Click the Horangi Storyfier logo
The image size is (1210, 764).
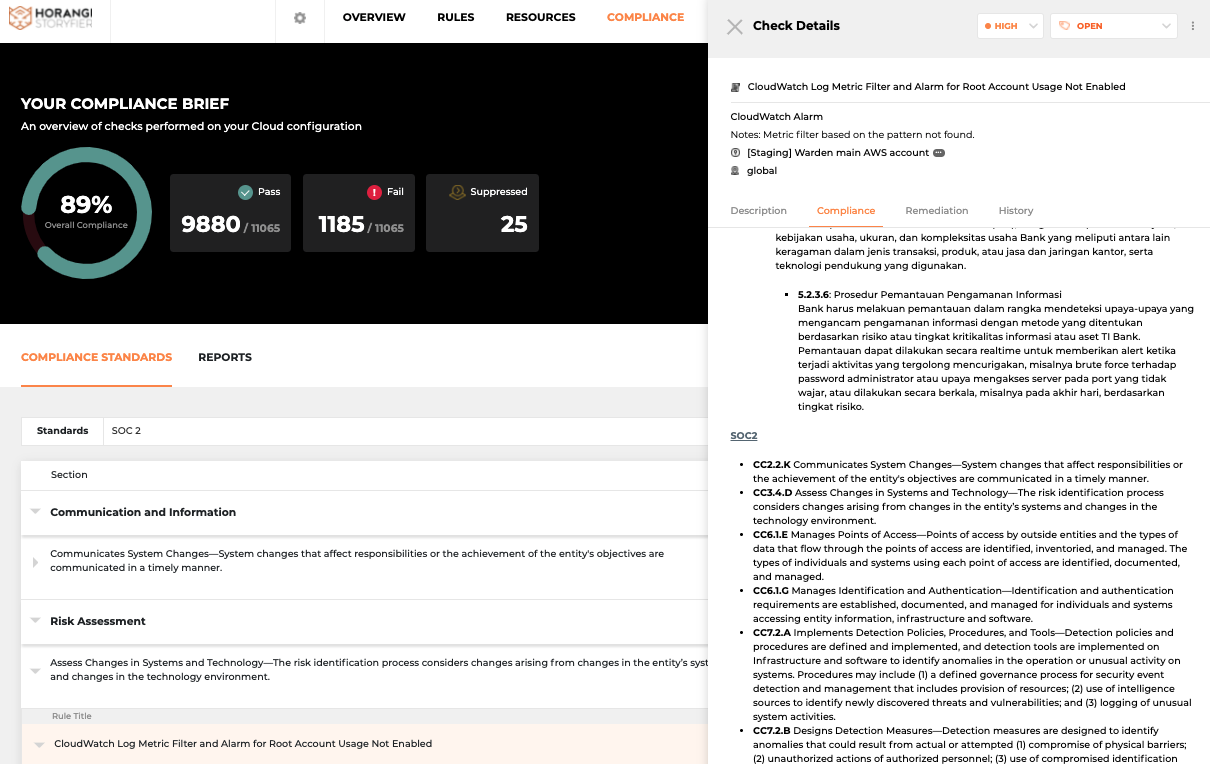tap(50, 20)
